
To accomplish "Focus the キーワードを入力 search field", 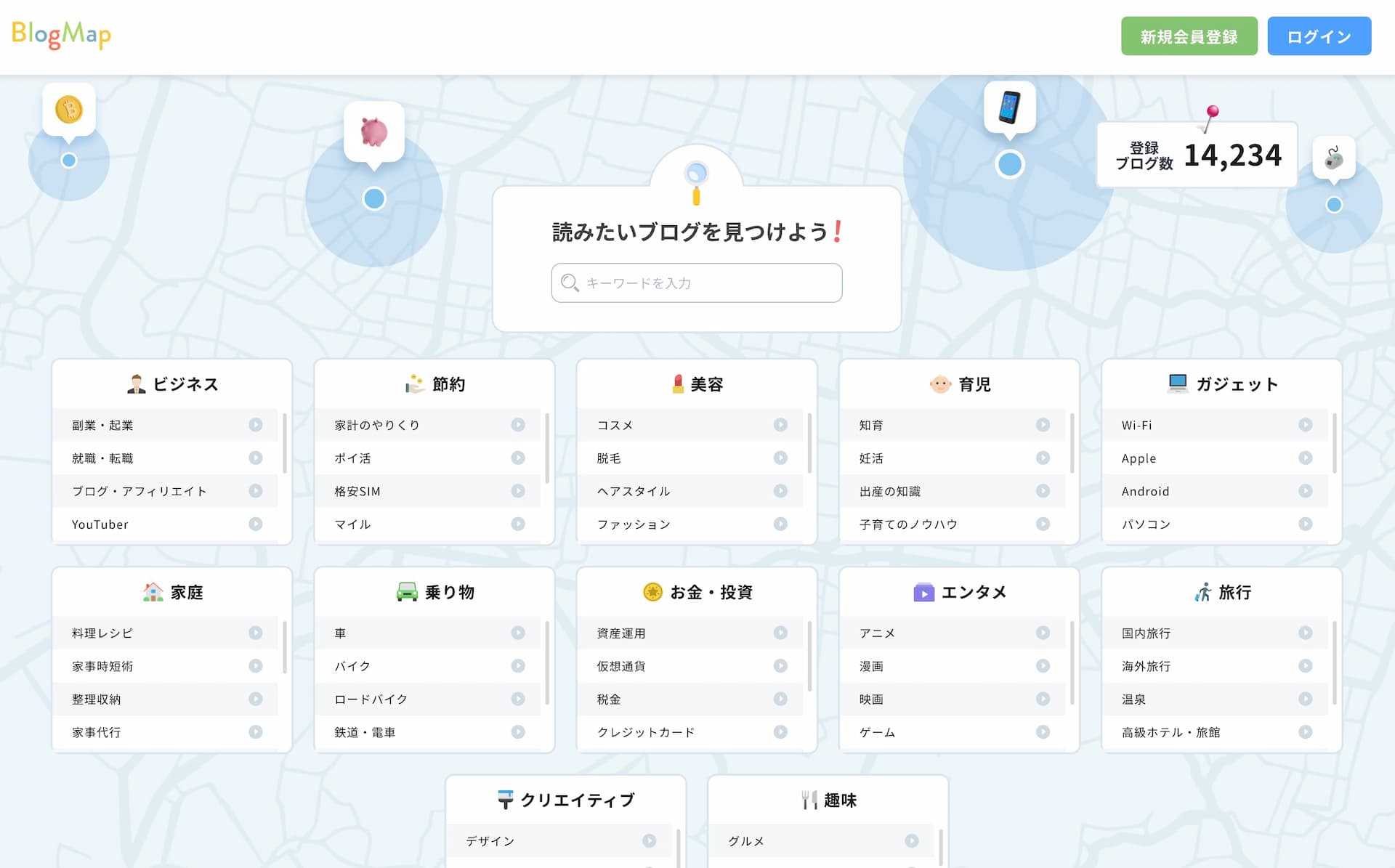I will pos(696,283).
